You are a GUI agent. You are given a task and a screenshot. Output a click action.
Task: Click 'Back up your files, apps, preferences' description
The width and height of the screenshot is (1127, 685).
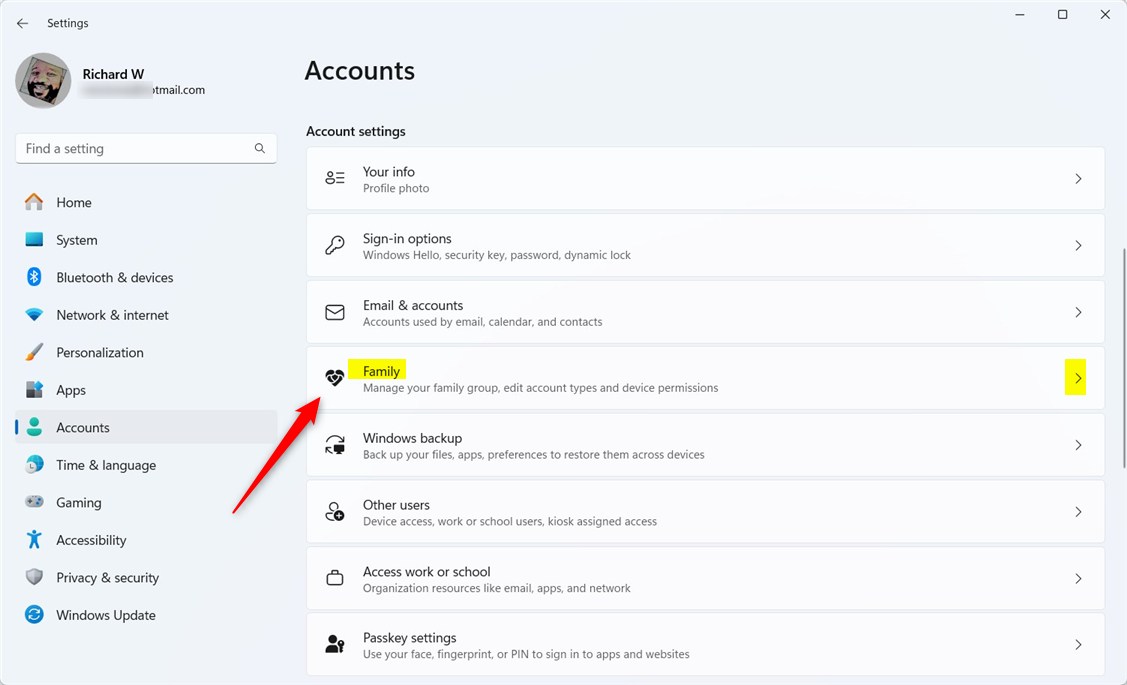[533, 455]
